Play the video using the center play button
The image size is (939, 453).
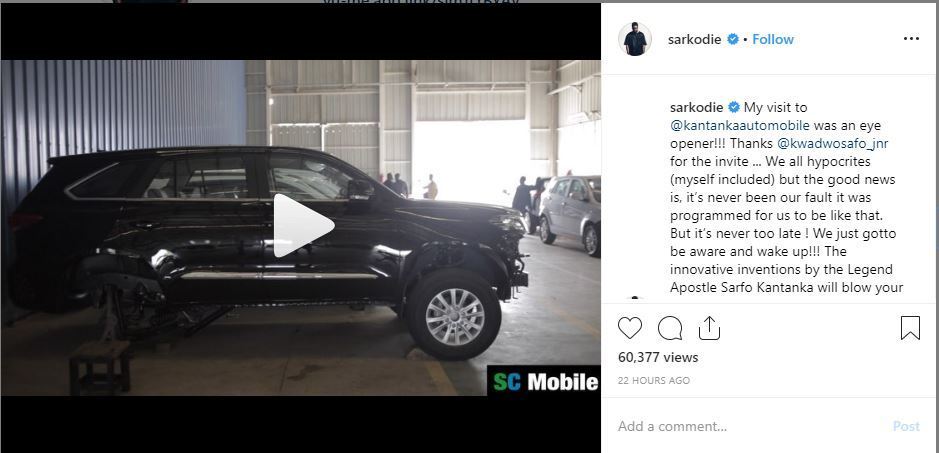(303, 226)
